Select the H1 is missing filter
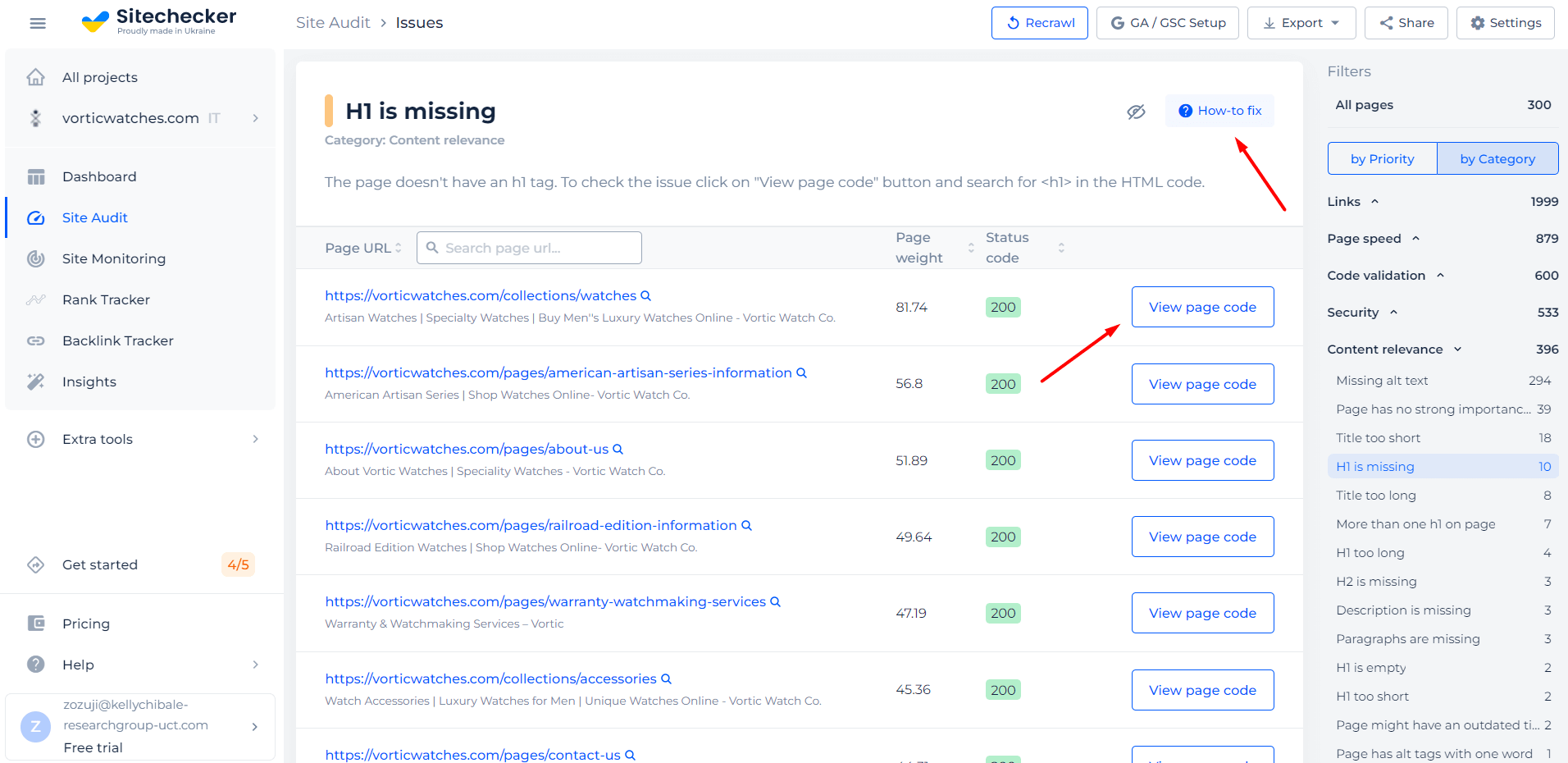 [1443, 467]
